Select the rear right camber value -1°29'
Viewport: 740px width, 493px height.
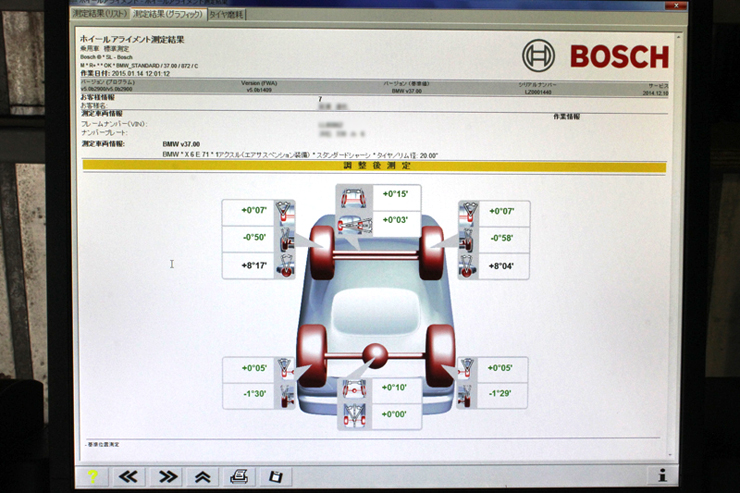[500, 393]
